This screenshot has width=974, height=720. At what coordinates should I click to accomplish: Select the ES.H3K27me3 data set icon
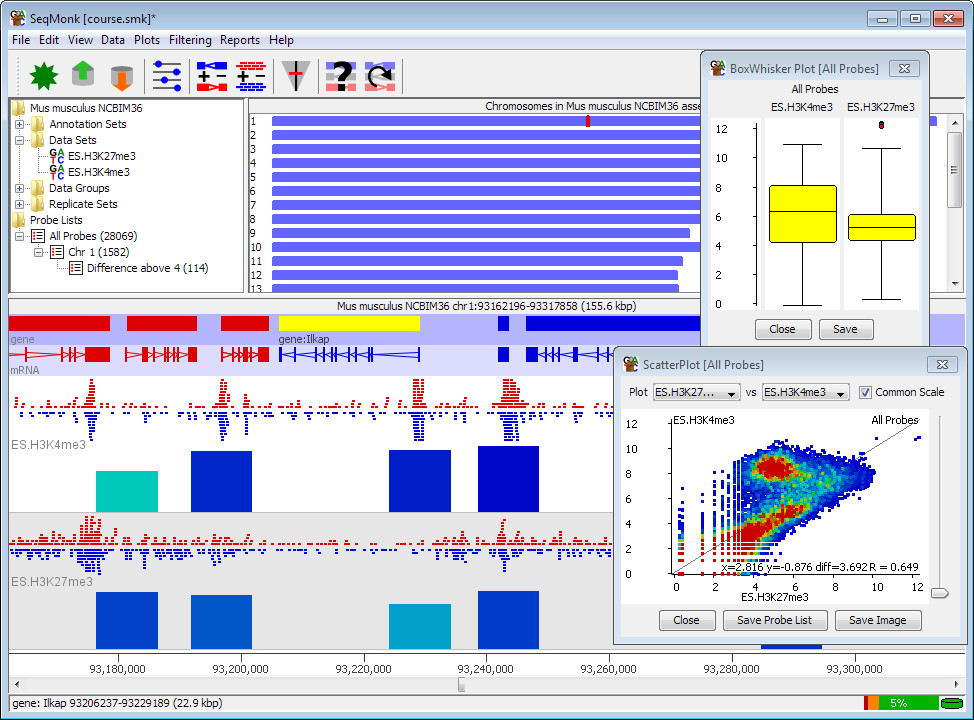pyautogui.click(x=57, y=156)
